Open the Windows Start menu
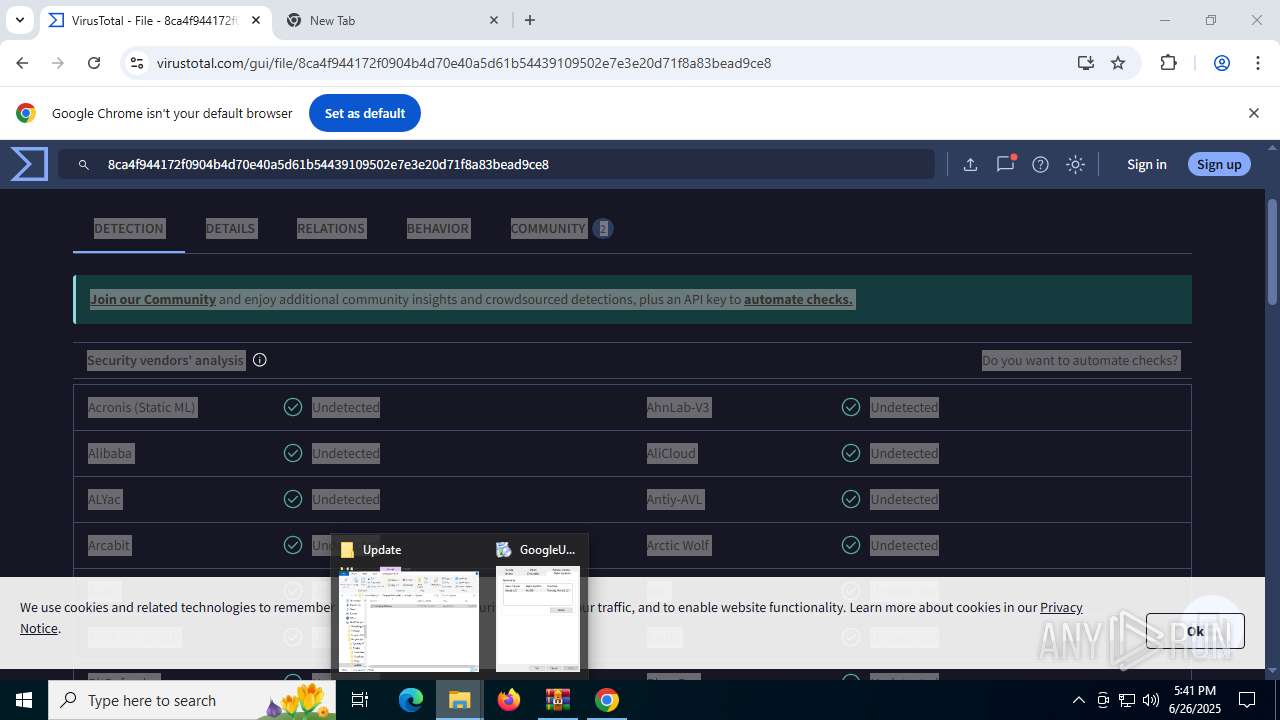This screenshot has height=720, width=1280. pyautogui.click(x=24, y=700)
